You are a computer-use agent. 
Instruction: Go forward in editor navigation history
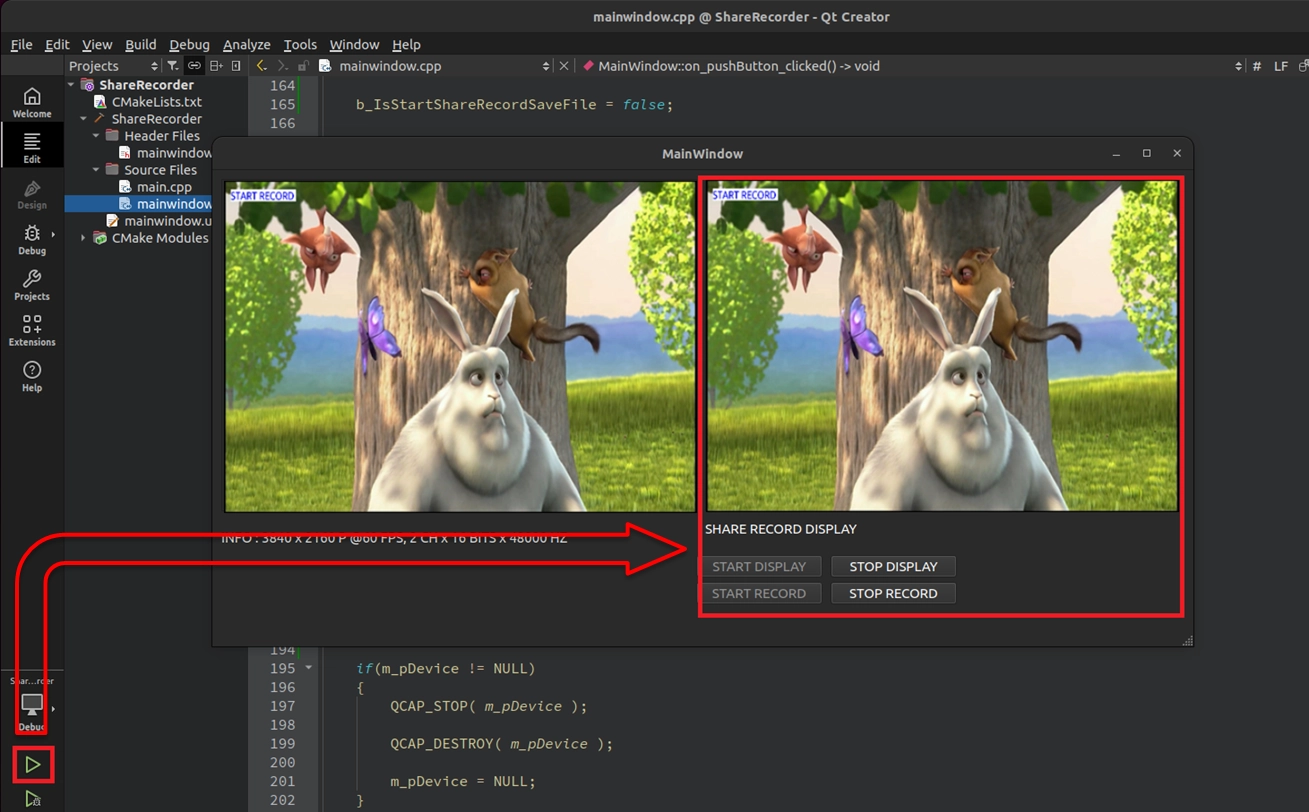282,66
